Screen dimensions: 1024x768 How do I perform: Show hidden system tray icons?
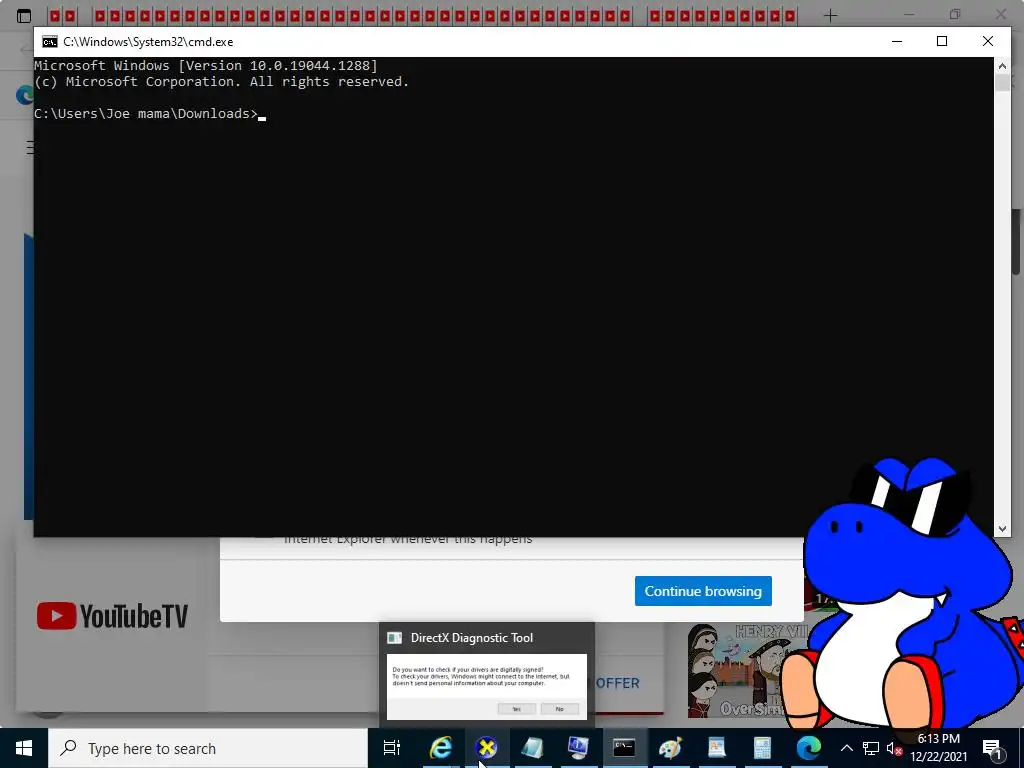846,748
